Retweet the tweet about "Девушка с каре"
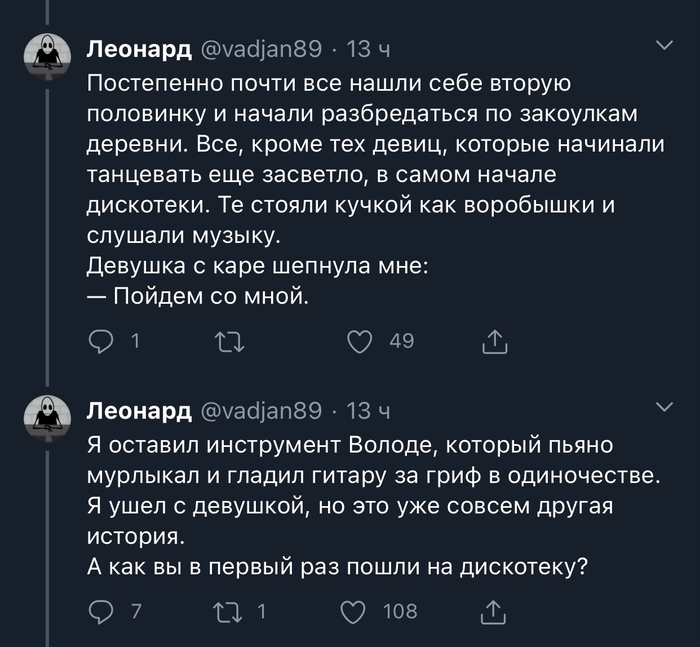This screenshot has height=647, width=700. coord(229,343)
